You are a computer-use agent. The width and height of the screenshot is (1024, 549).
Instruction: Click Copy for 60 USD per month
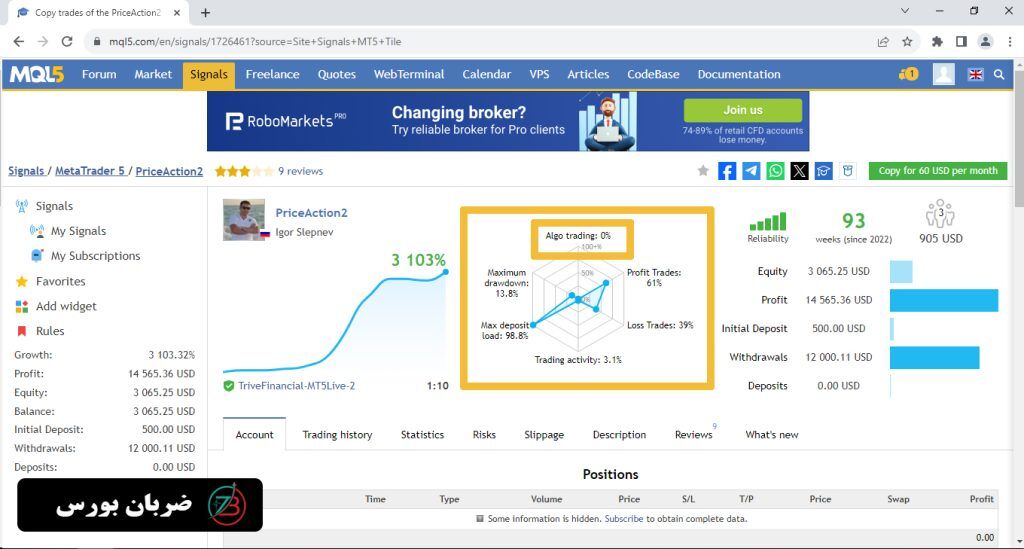938,171
